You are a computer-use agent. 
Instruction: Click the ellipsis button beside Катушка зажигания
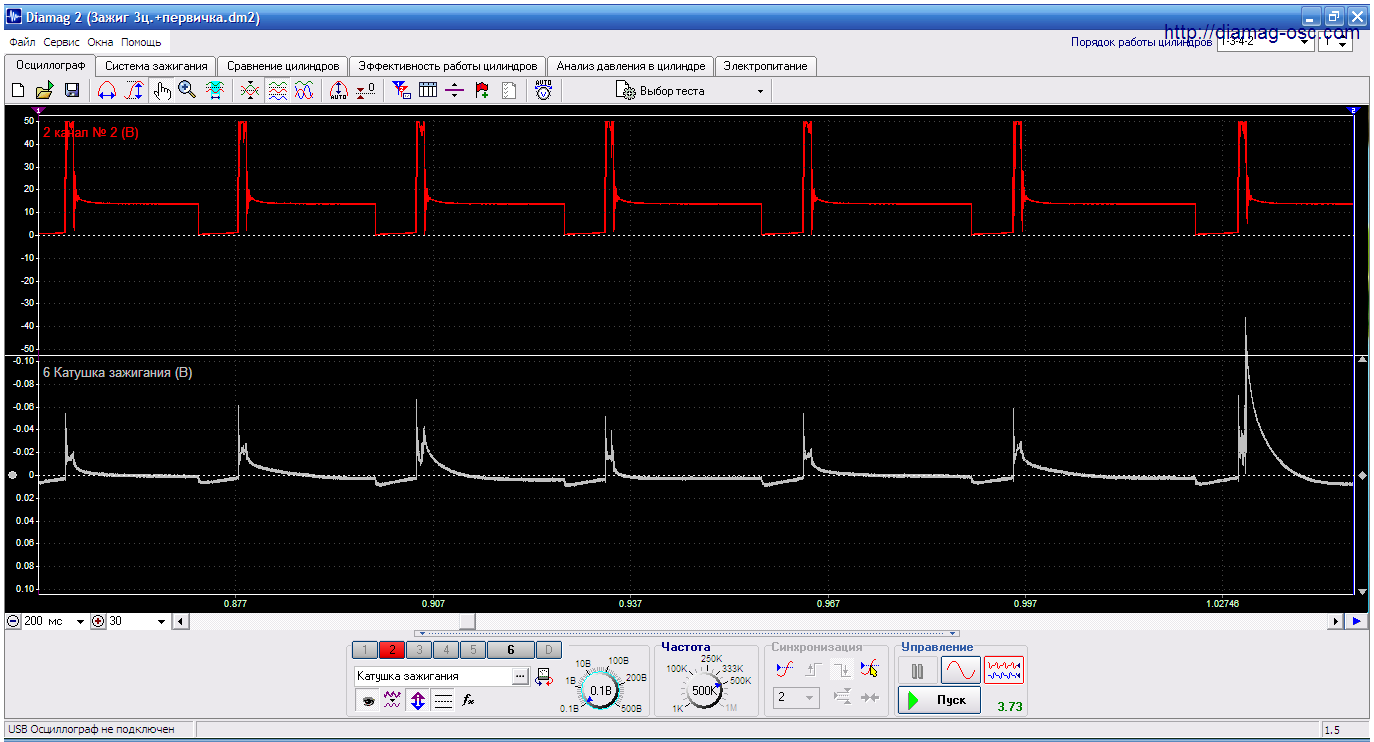[520, 677]
